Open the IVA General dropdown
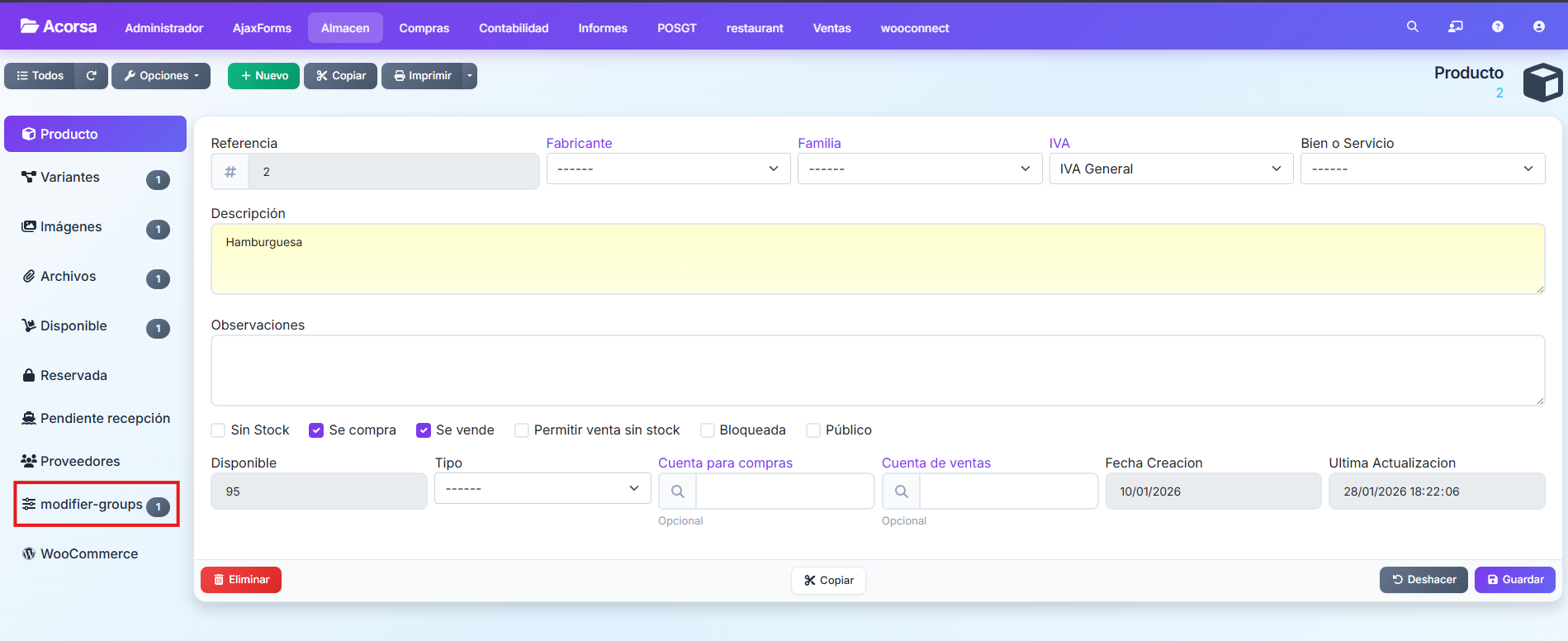This screenshot has width=1568, height=641. coord(1170,169)
